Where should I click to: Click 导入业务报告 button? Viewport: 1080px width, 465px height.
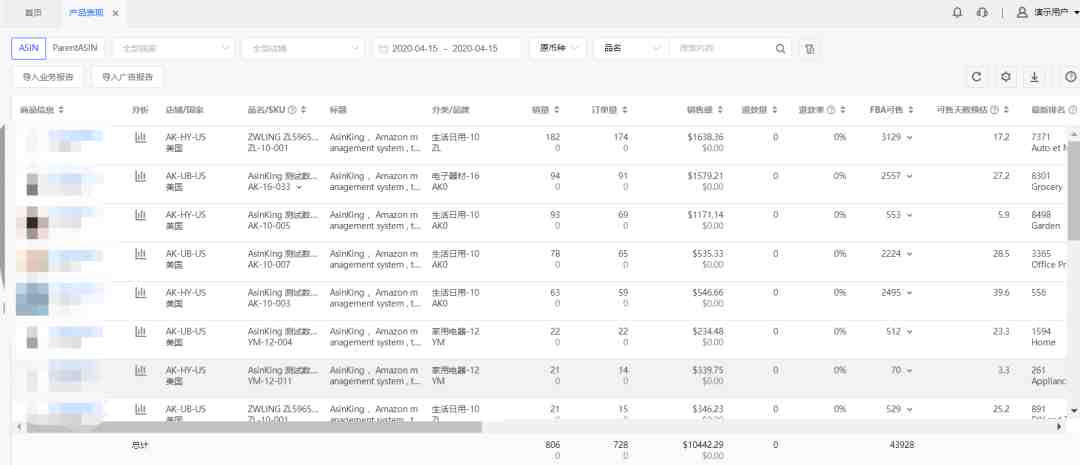48,77
